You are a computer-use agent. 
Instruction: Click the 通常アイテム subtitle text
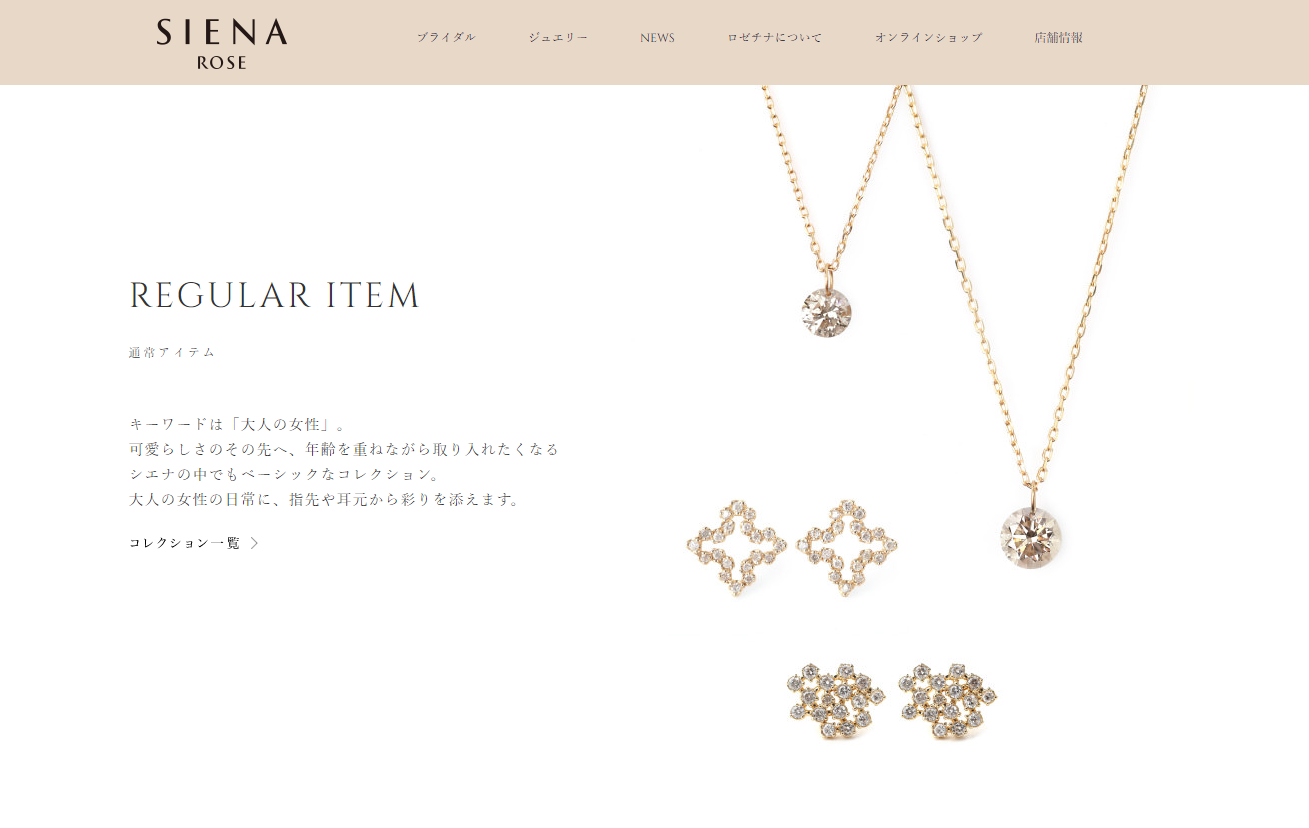[x=172, y=353]
